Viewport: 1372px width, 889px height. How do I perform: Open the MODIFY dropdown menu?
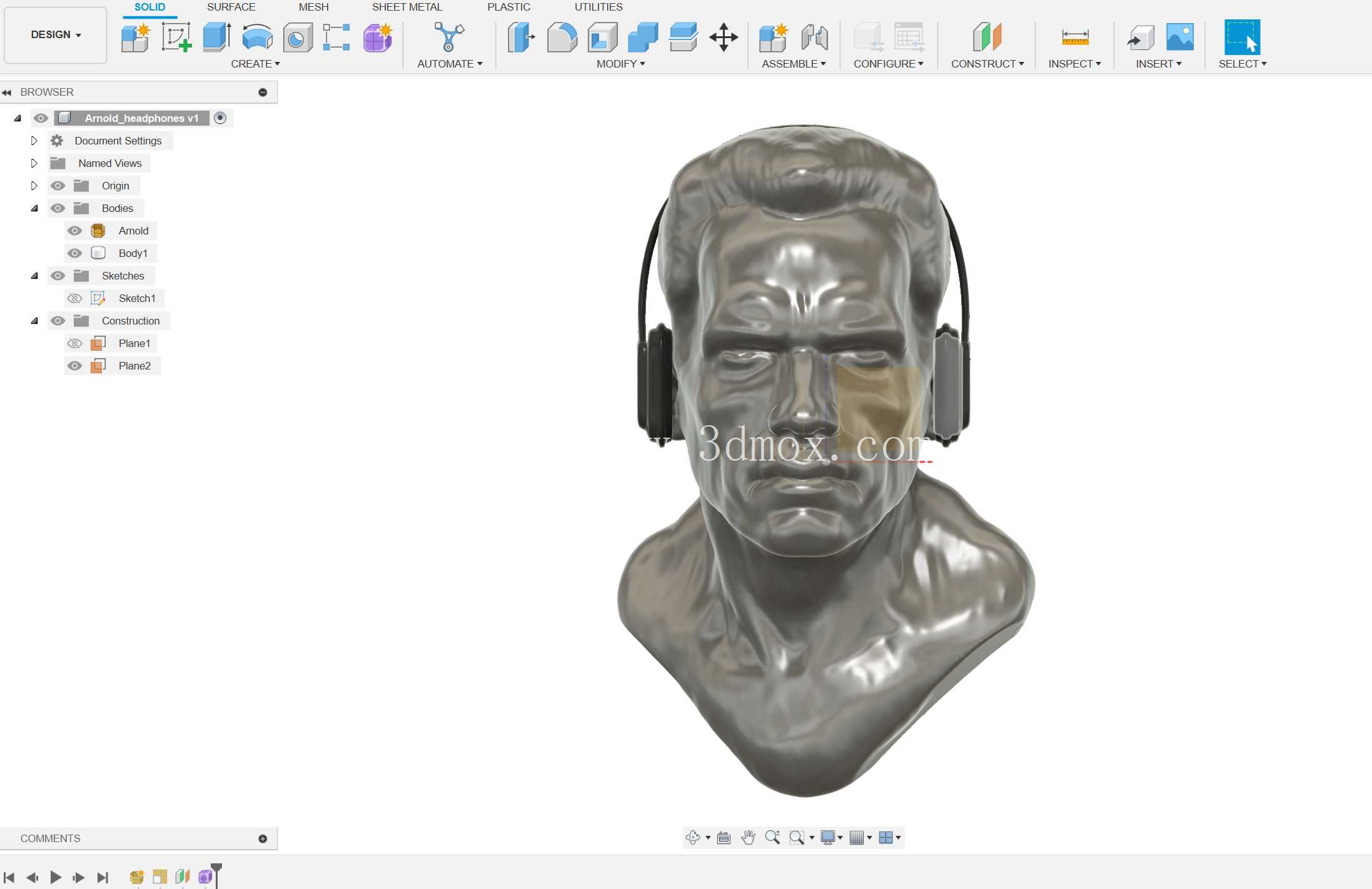620,64
